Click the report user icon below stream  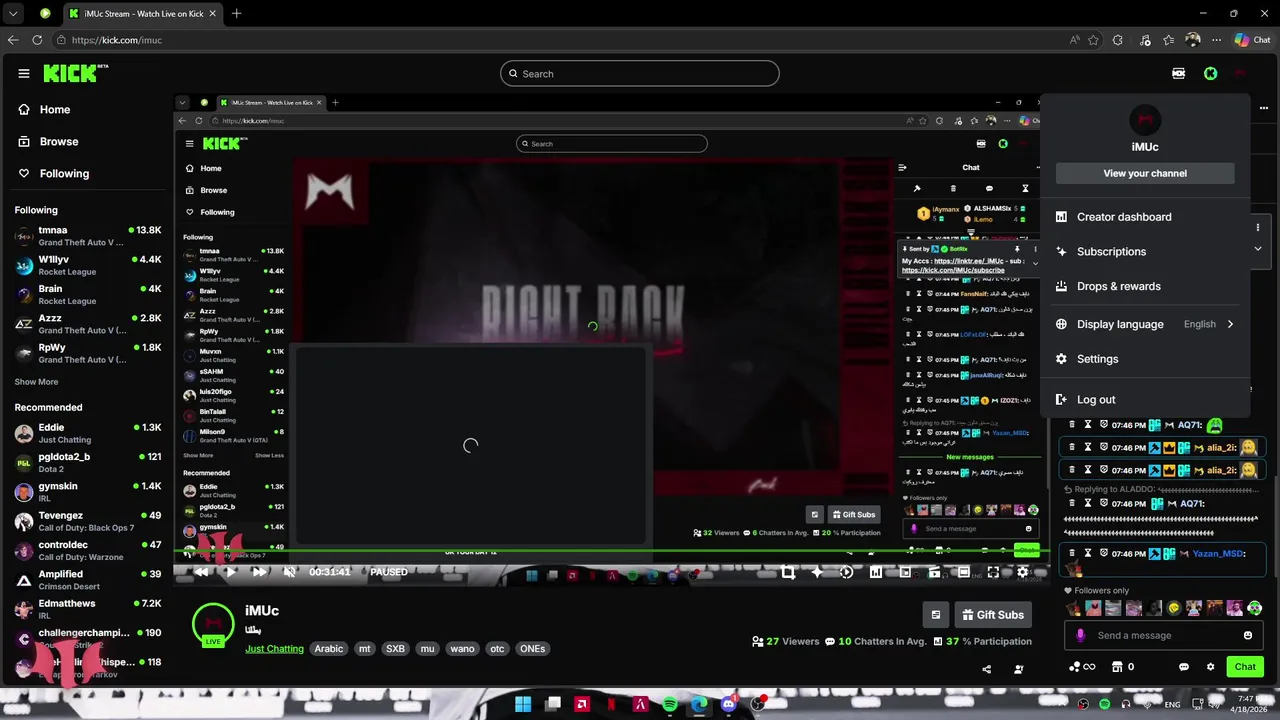[1019, 669]
